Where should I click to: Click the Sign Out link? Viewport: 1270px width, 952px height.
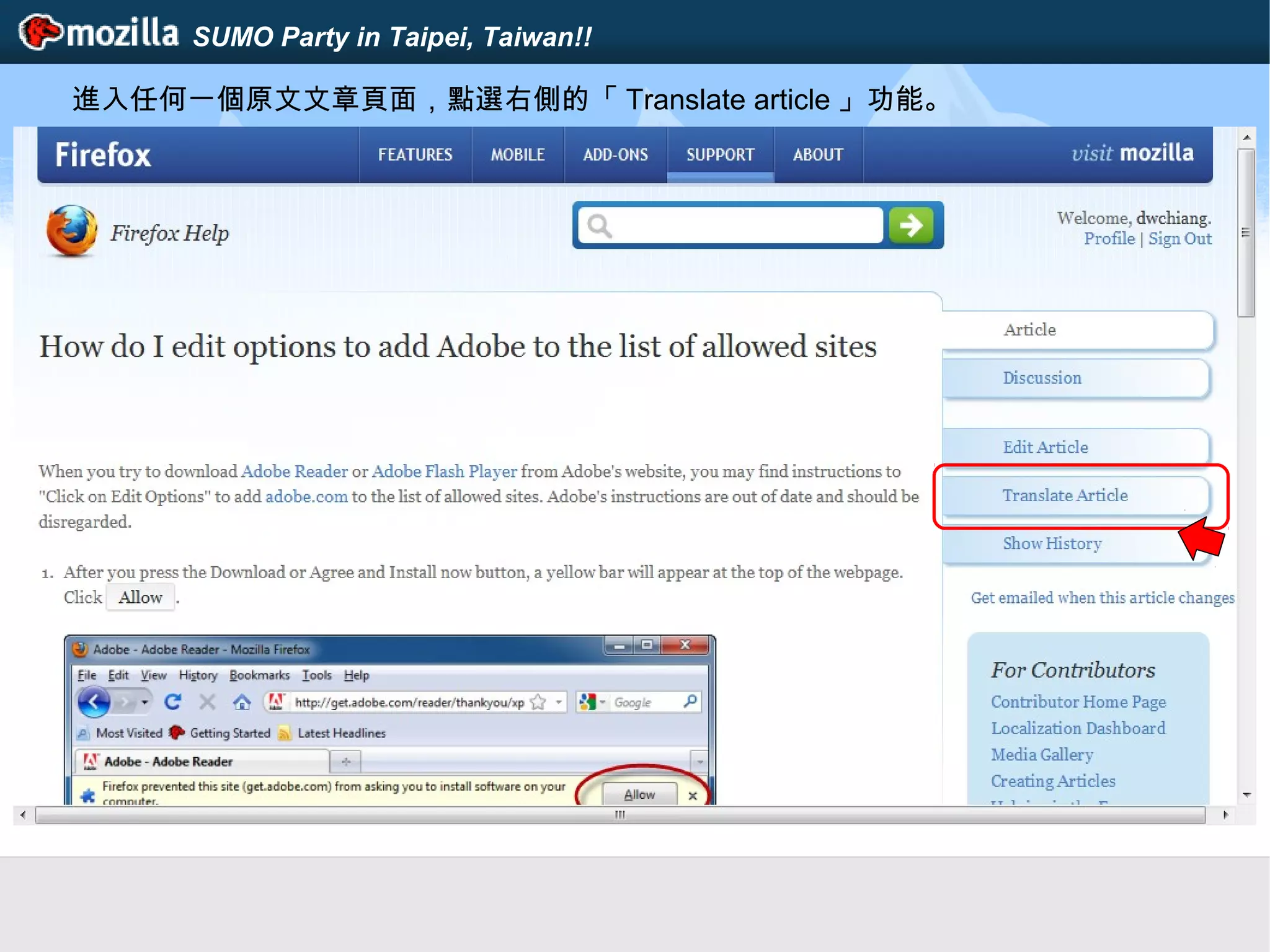tap(1179, 239)
